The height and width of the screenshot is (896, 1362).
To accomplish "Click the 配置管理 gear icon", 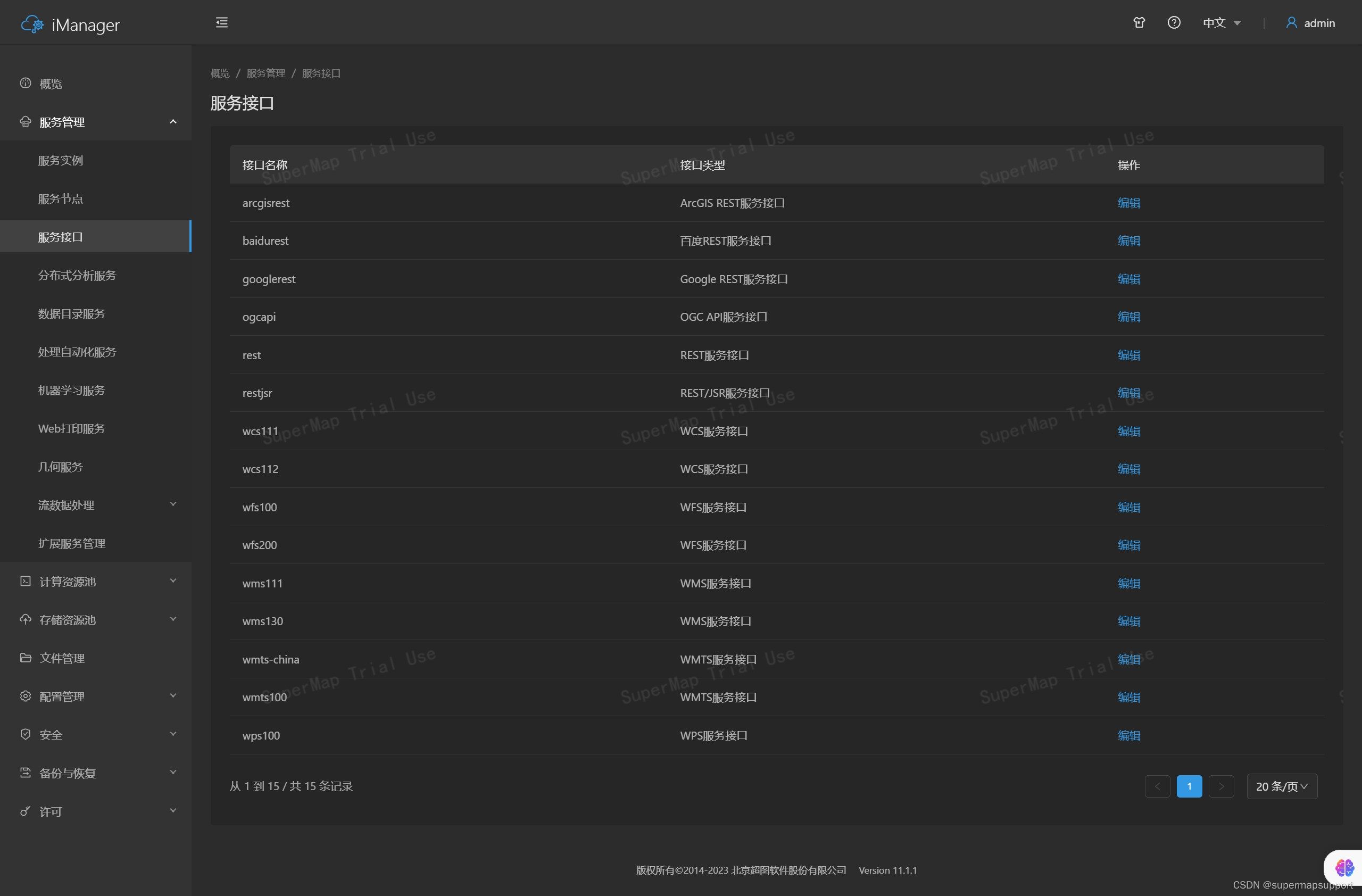I will point(25,696).
